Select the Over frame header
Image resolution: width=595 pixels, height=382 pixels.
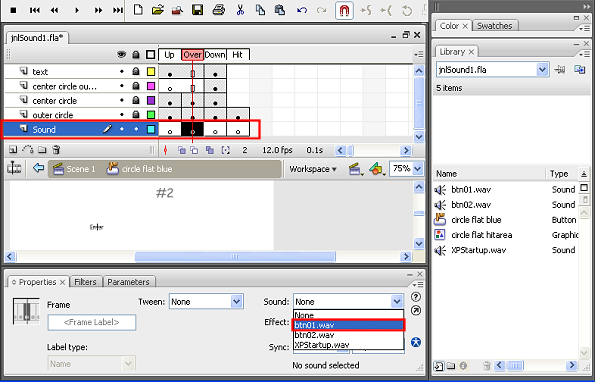(192, 55)
